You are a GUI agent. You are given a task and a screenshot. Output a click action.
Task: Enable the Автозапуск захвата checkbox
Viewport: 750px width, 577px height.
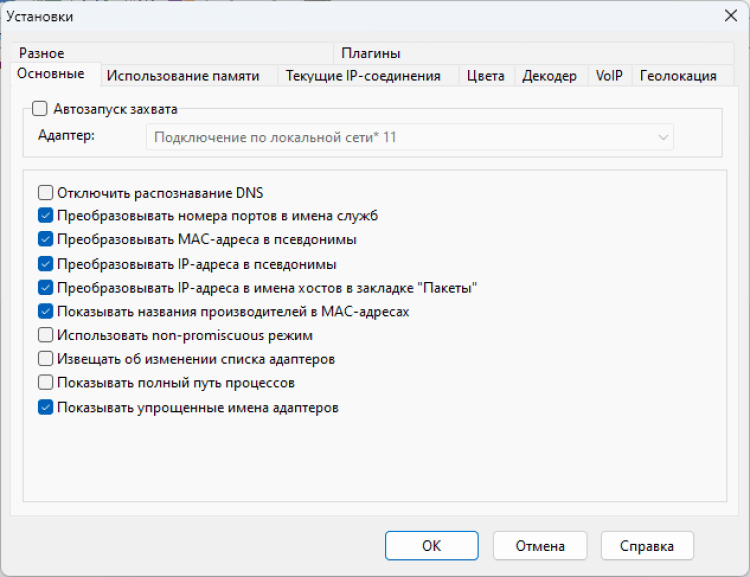coord(40,110)
